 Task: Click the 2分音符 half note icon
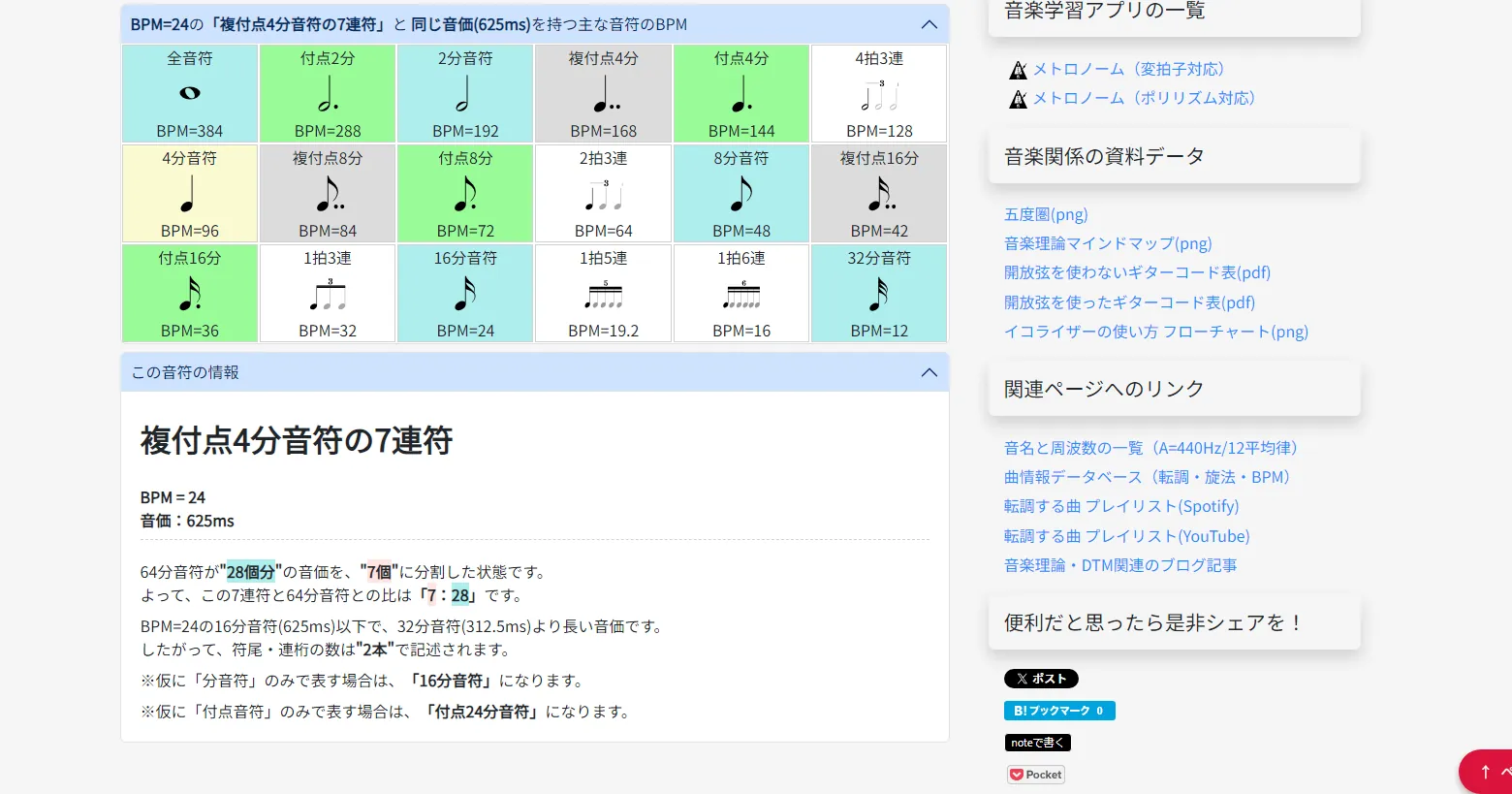click(x=464, y=94)
